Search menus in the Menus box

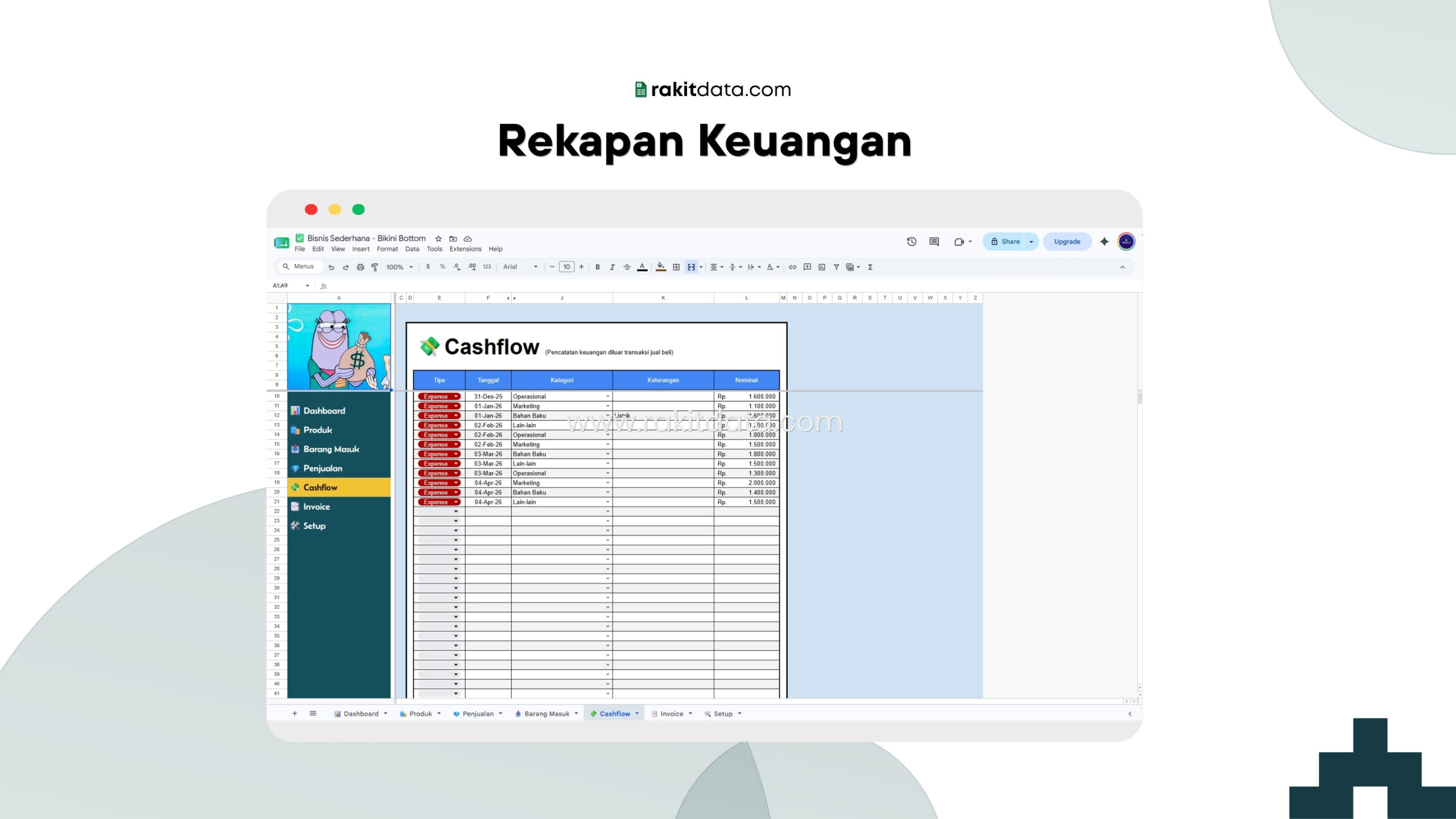tap(300, 267)
